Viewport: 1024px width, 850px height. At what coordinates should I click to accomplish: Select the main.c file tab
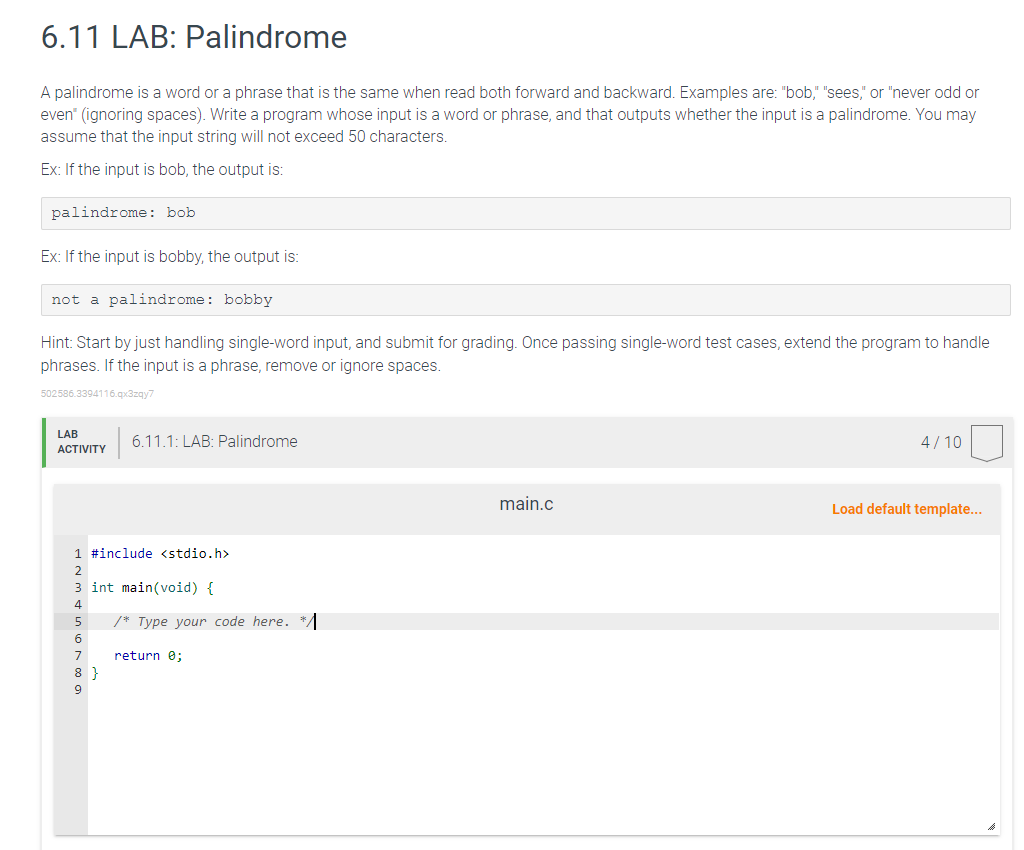pyautogui.click(x=526, y=504)
